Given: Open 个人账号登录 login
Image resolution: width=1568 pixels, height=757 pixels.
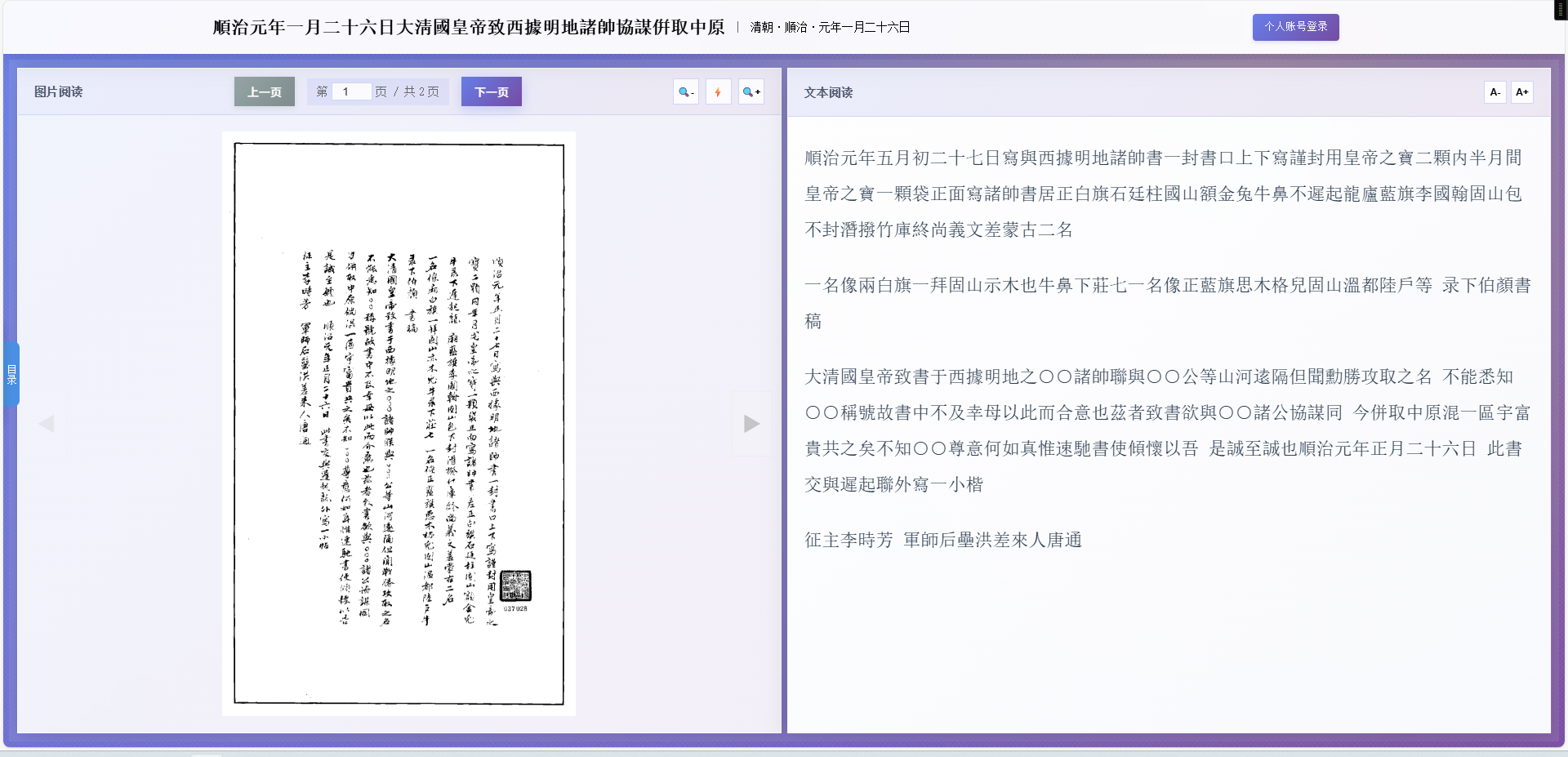Looking at the screenshot, I should click(1295, 27).
